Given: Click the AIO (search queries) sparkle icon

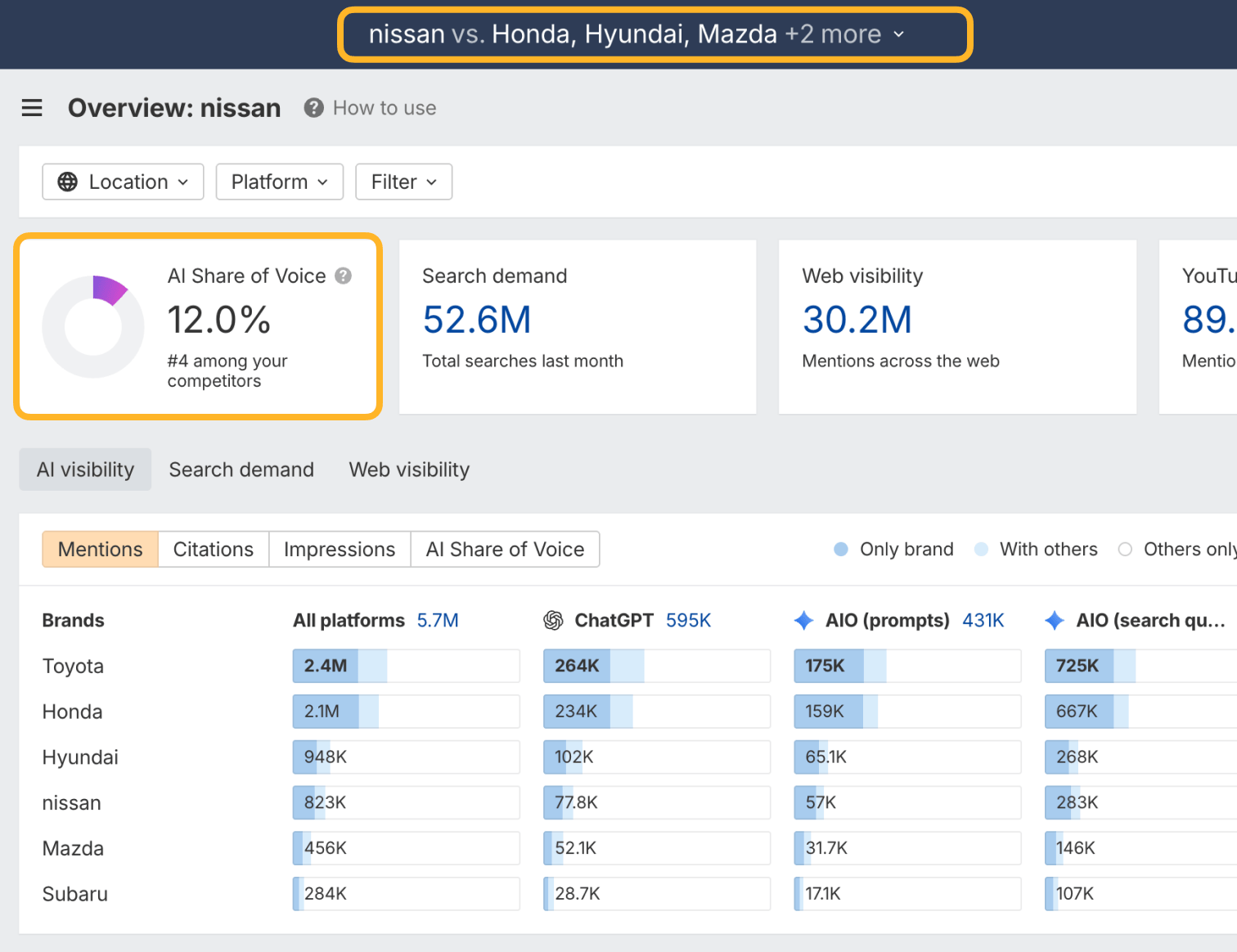Looking at the screenshot, I should click(1055, 621).
